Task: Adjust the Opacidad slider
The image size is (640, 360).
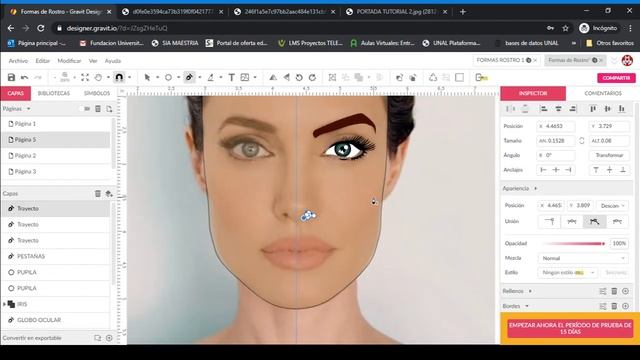Action: pyautogui.click(x=574, y=244)
